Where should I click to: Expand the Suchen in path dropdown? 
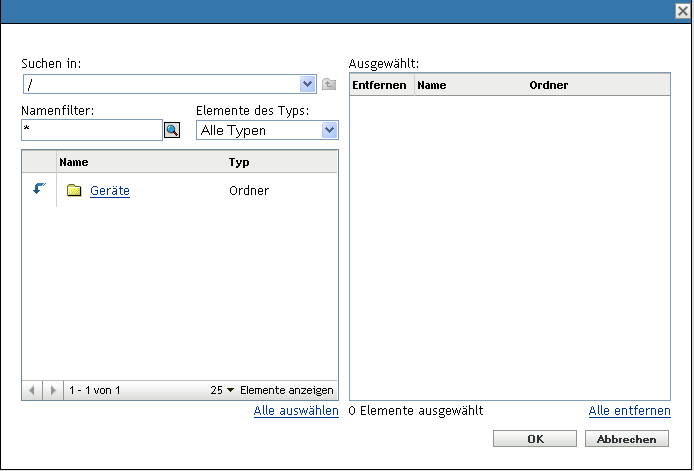[308, 84]
